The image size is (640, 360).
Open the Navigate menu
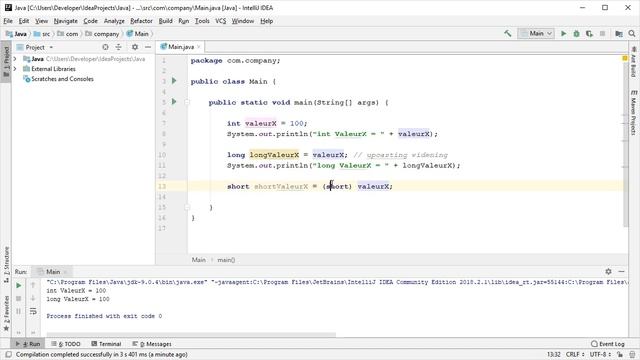65,21
